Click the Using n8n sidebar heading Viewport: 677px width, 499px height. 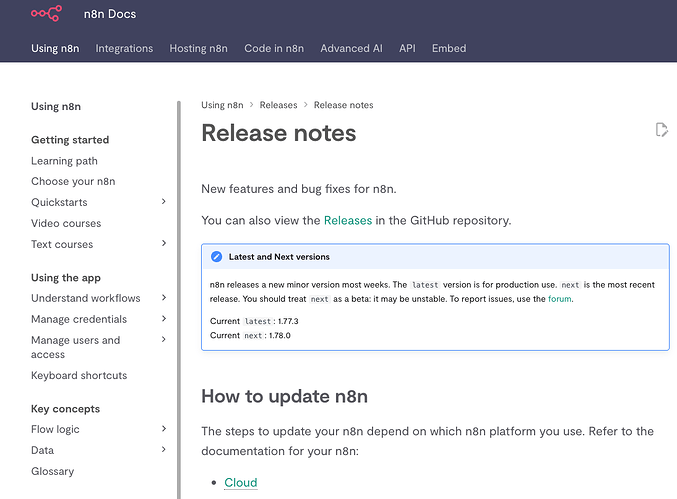(56, 107)
